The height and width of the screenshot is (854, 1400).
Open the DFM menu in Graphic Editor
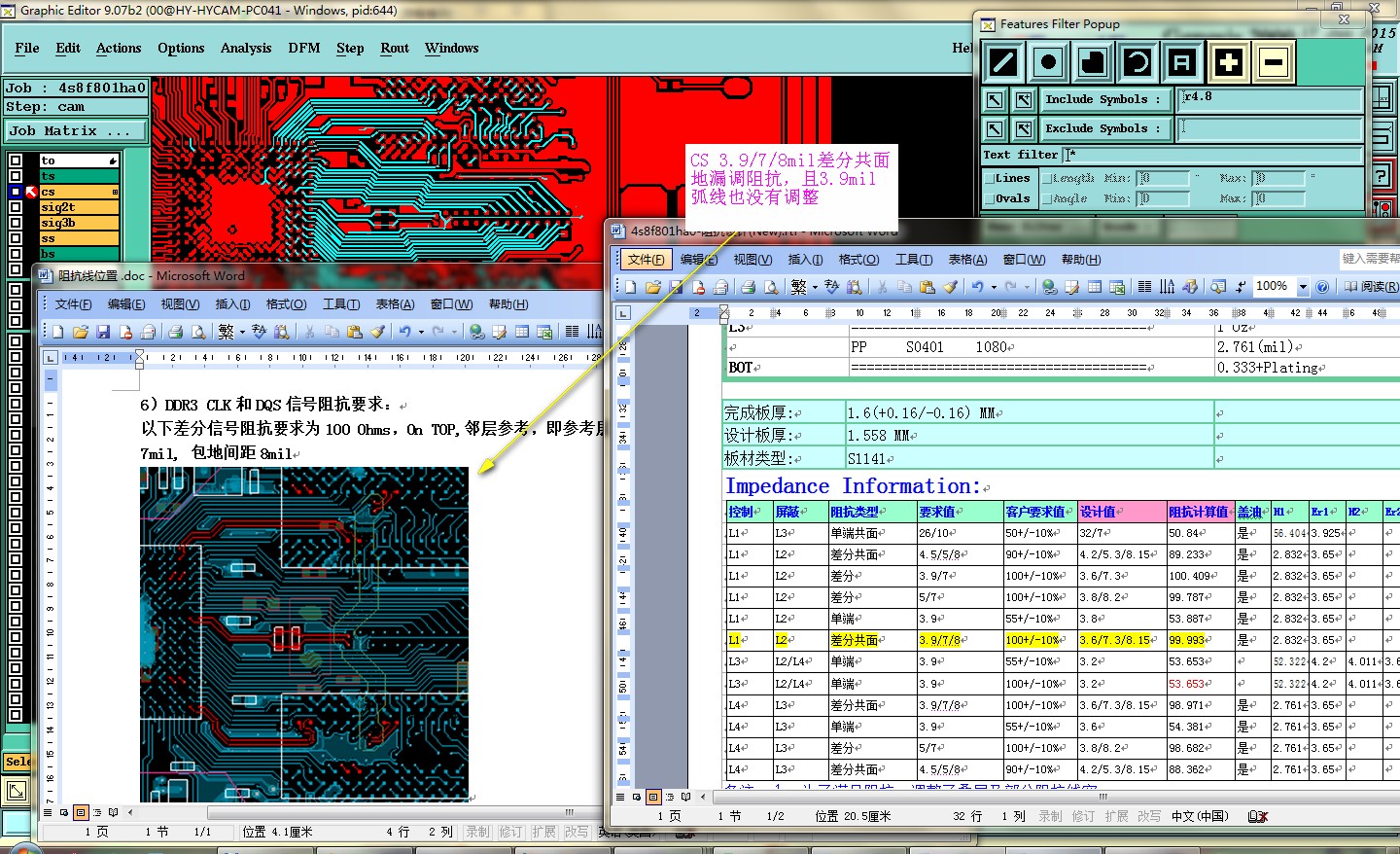pos(304,49)
